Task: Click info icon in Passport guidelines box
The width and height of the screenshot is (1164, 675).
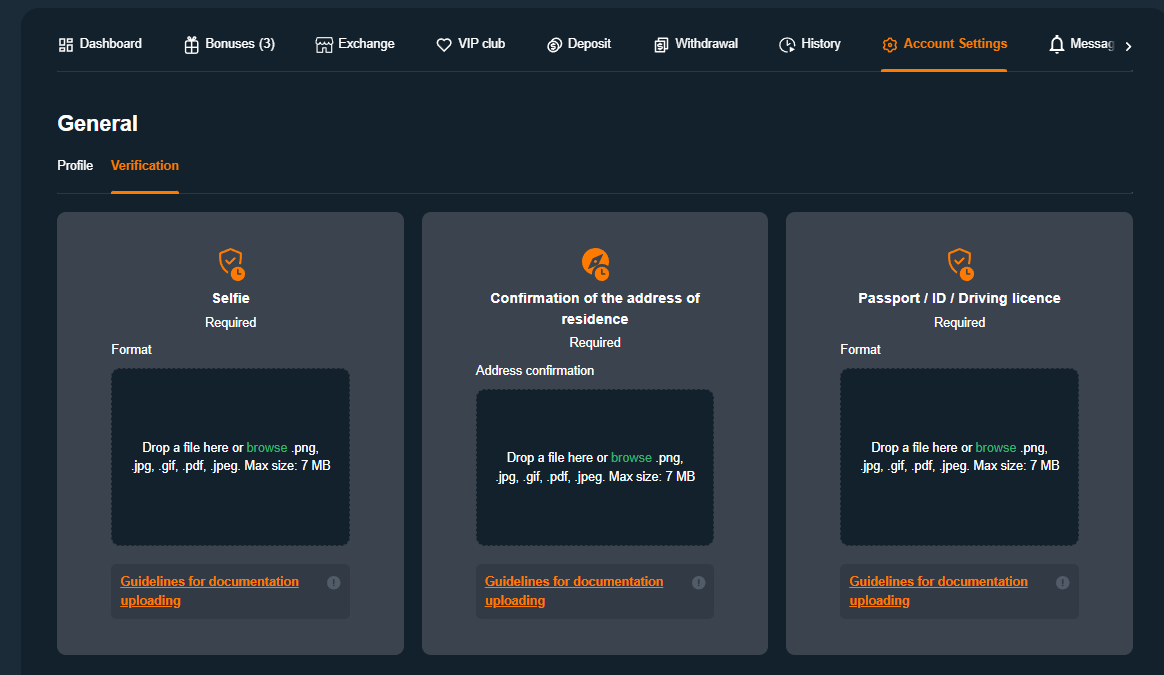Action: tap(1063, 583)
